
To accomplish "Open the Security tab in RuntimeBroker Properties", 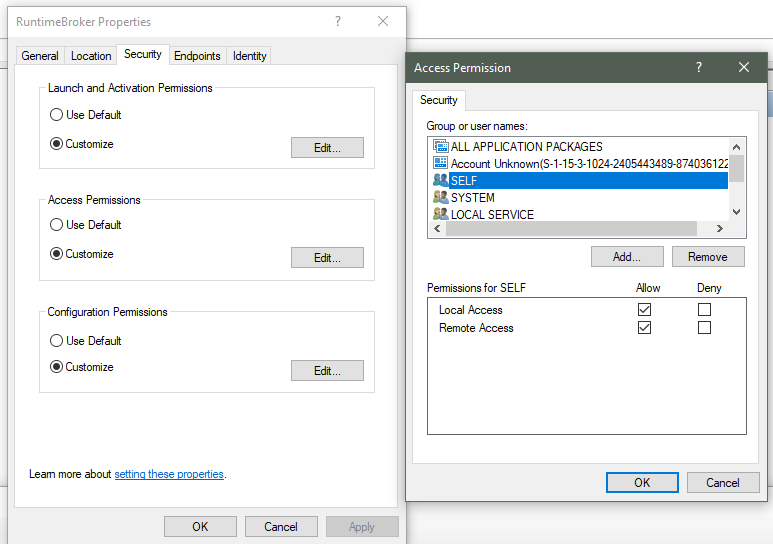I will point(142,54).
